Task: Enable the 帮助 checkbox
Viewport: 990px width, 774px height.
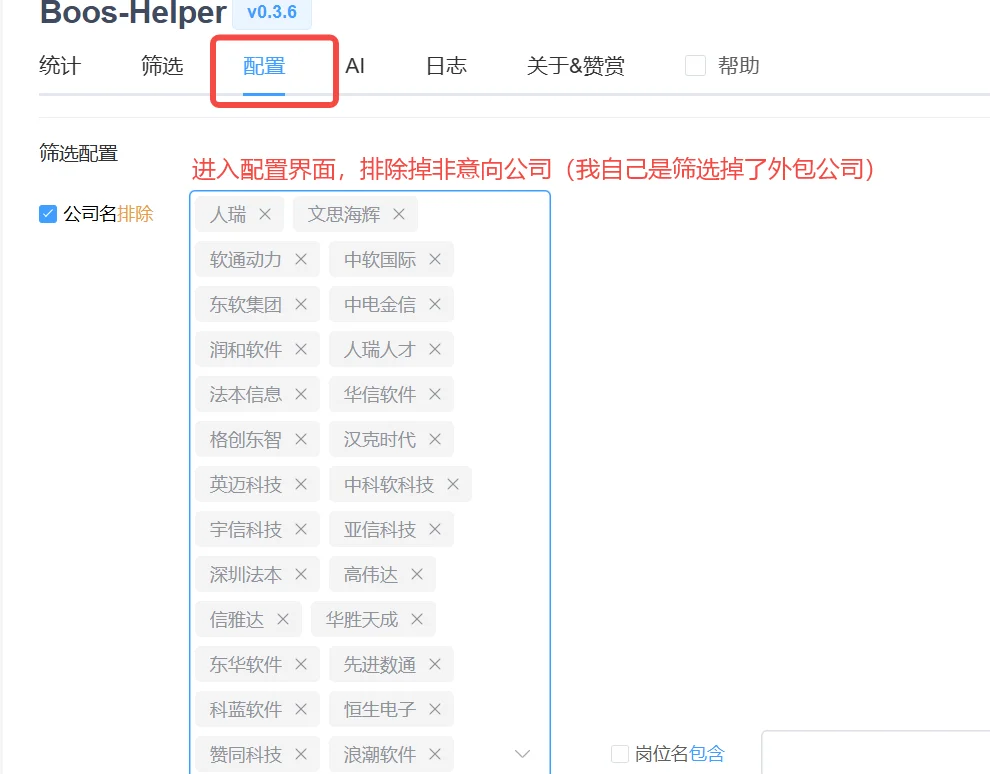Action: (695, 65)
